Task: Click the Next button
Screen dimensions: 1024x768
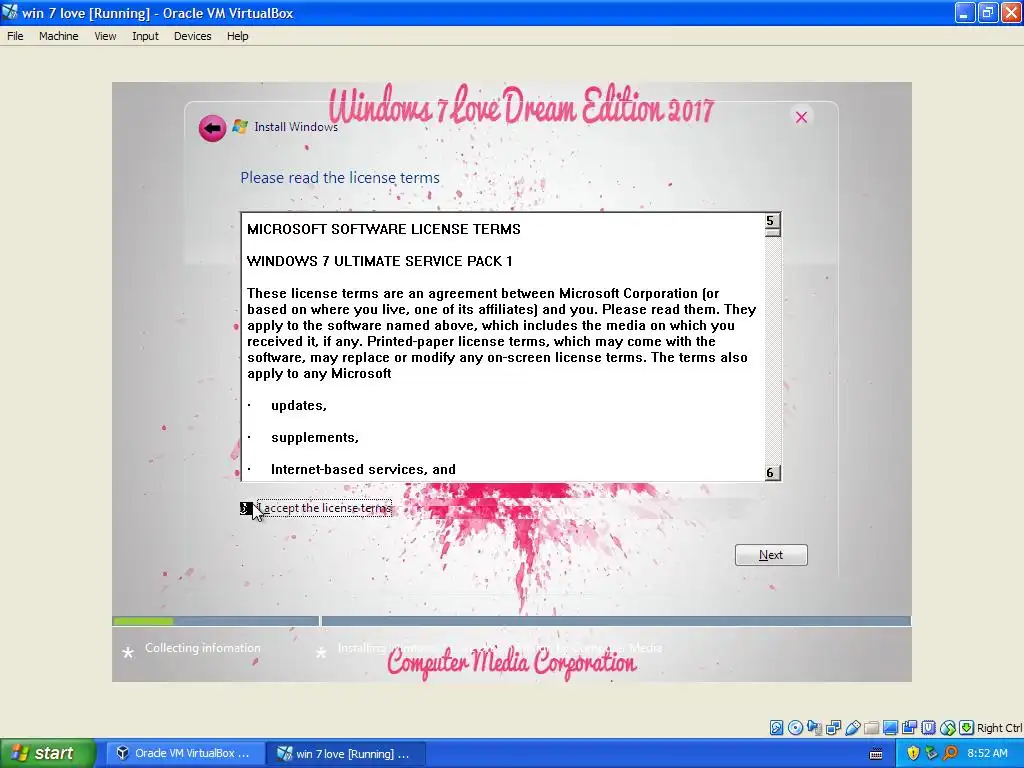Action: [x=771, y=554]
